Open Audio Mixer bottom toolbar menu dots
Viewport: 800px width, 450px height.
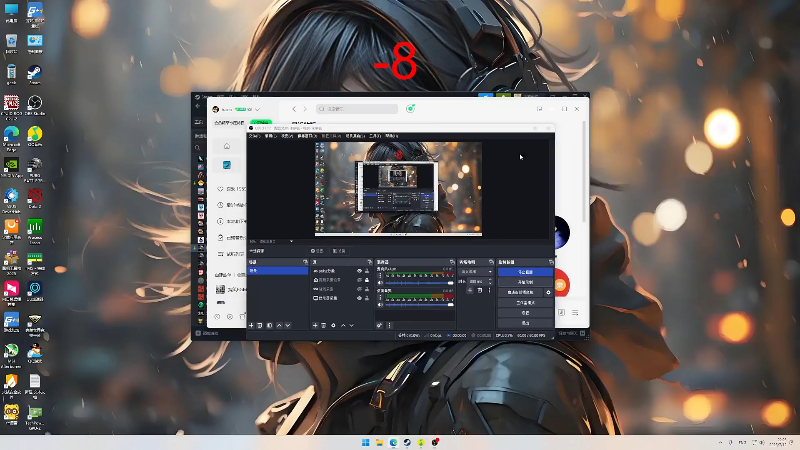tap(389, 325)
